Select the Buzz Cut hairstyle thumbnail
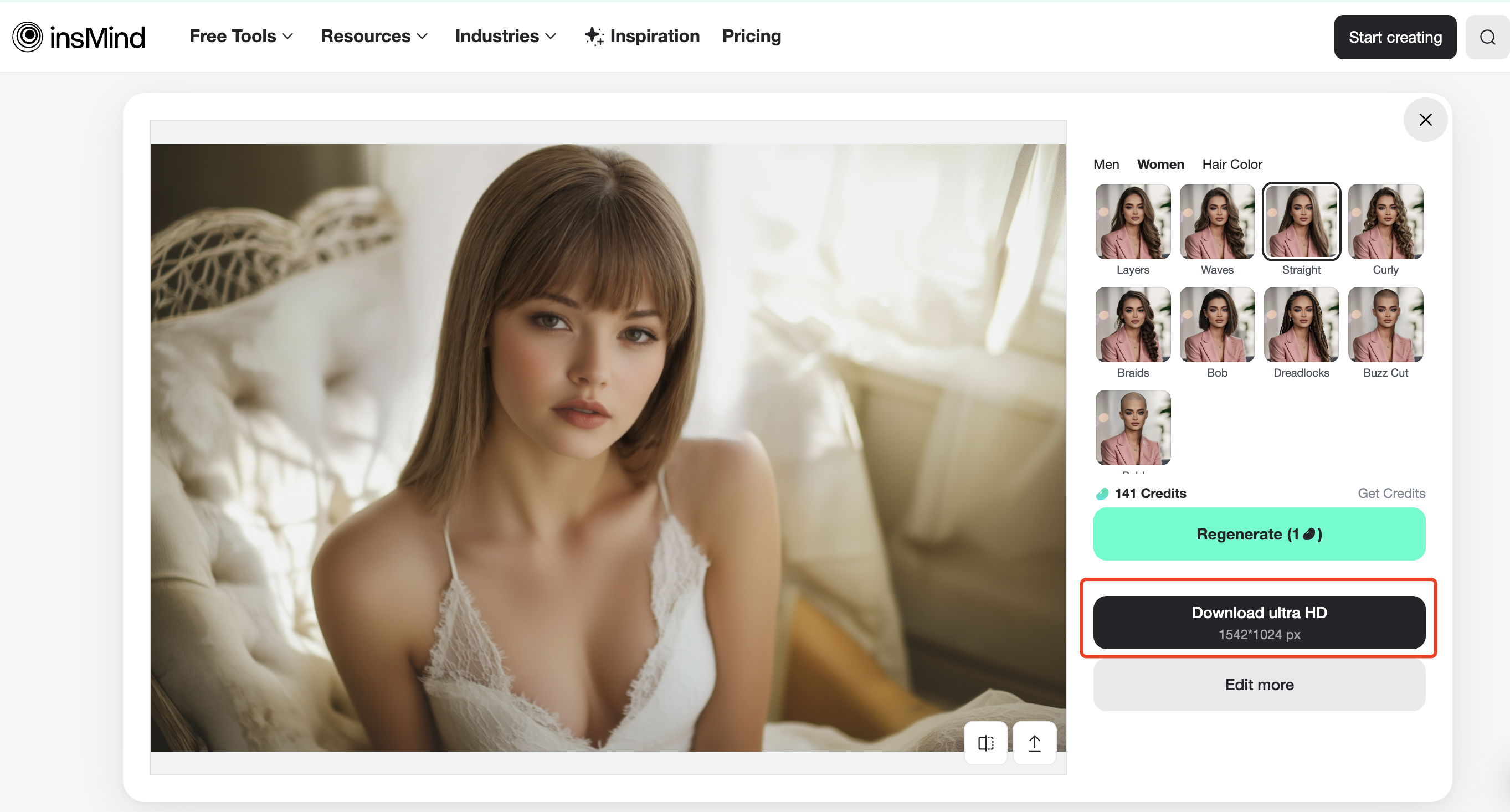1510x812 pixels. coord(1385,324)
